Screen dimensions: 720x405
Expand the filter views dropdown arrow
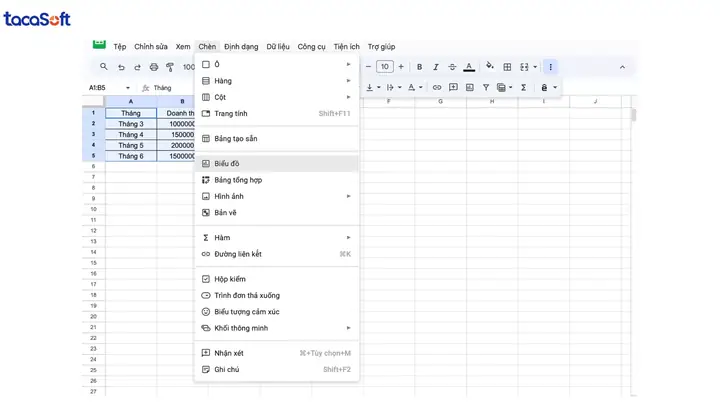tap(511, 87)
